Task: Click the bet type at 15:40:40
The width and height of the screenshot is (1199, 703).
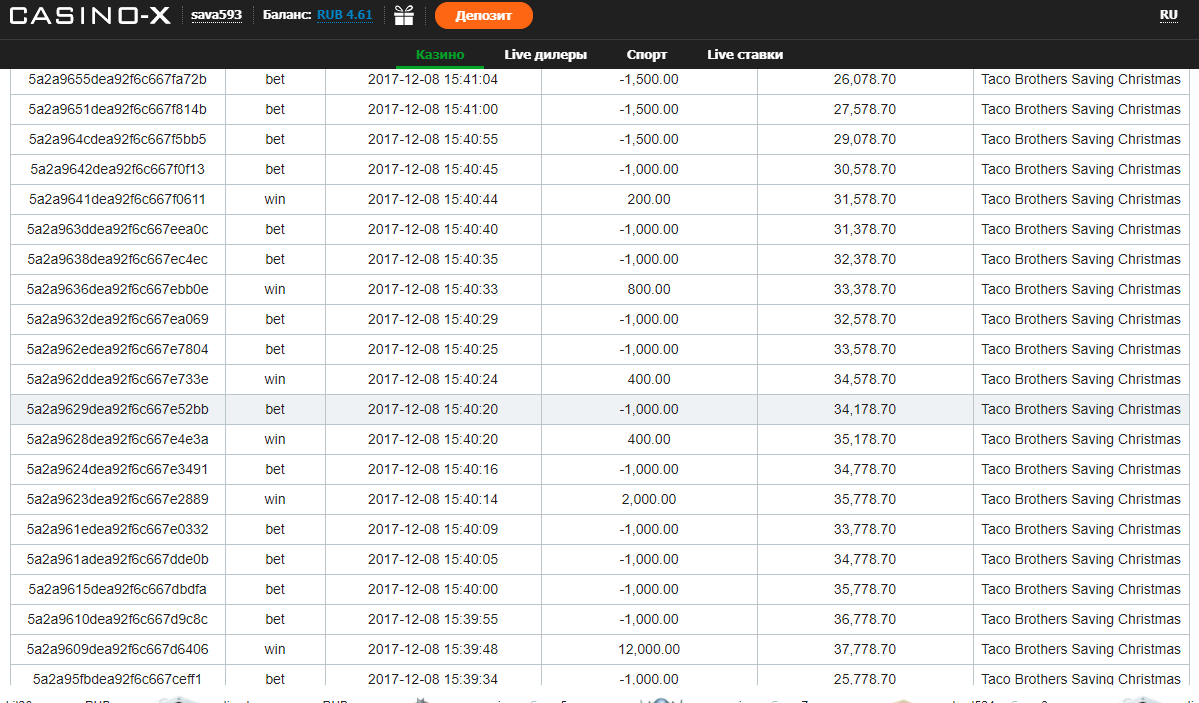Action: click(x=275, y=229)
